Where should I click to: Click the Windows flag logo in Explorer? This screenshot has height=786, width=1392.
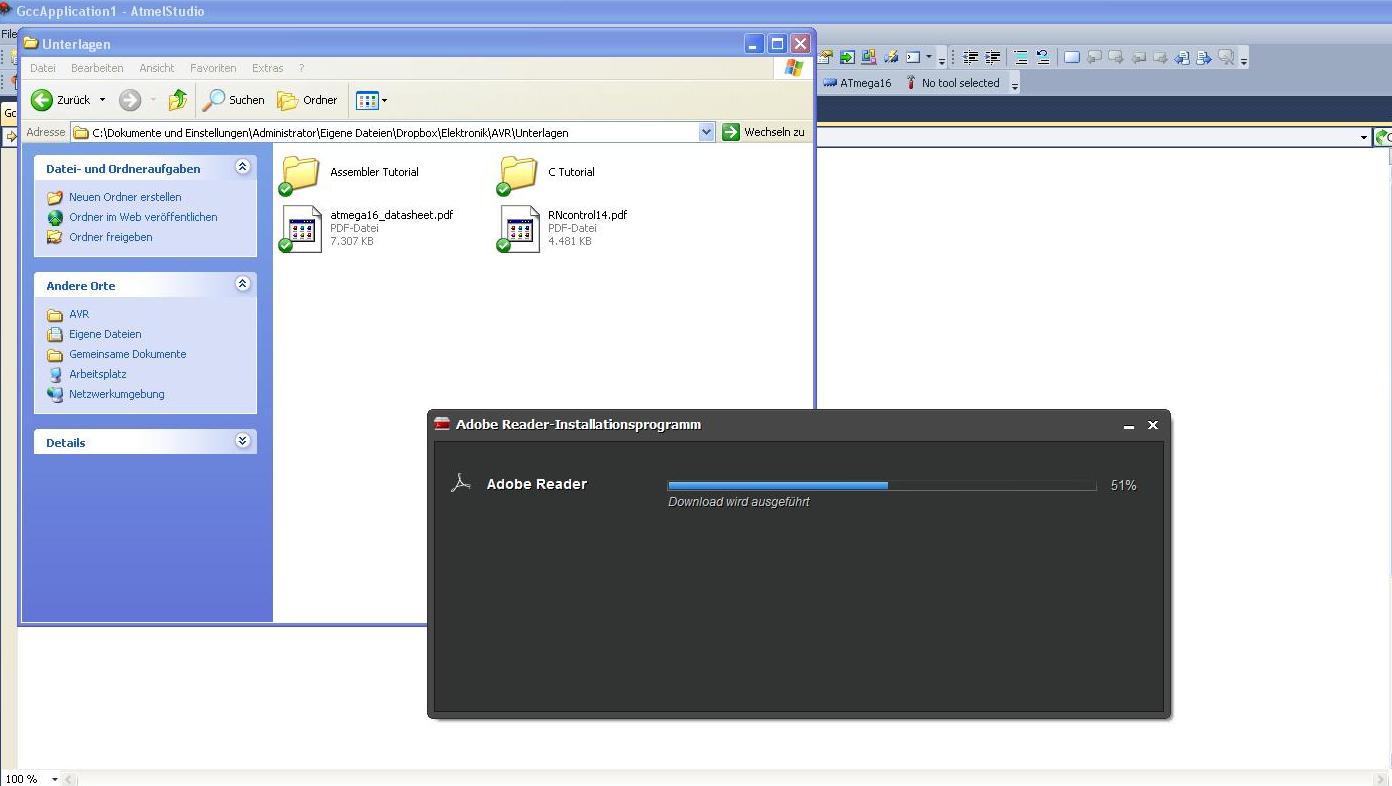(x=794, y=68)
